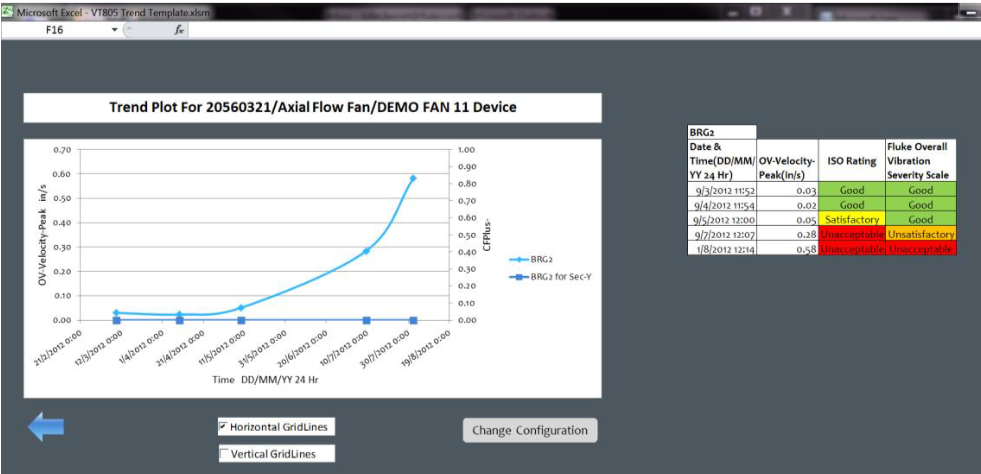981x474 pixels.
Task: Click the 9/3/2012 11:52 date cell
Action: point(722,190)
